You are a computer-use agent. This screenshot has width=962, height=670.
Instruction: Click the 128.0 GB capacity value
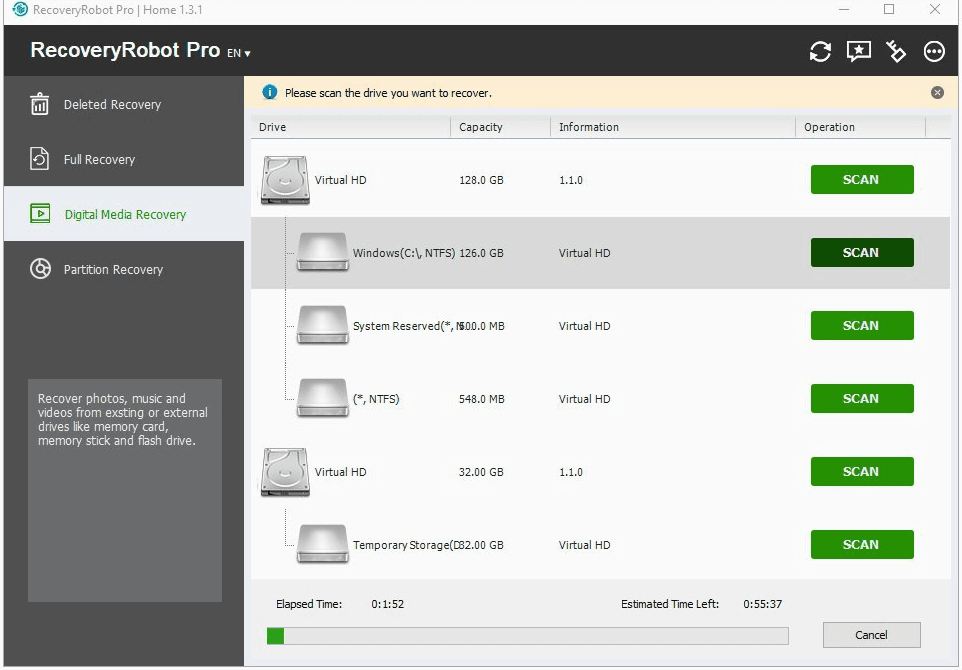tap(481, 180)
